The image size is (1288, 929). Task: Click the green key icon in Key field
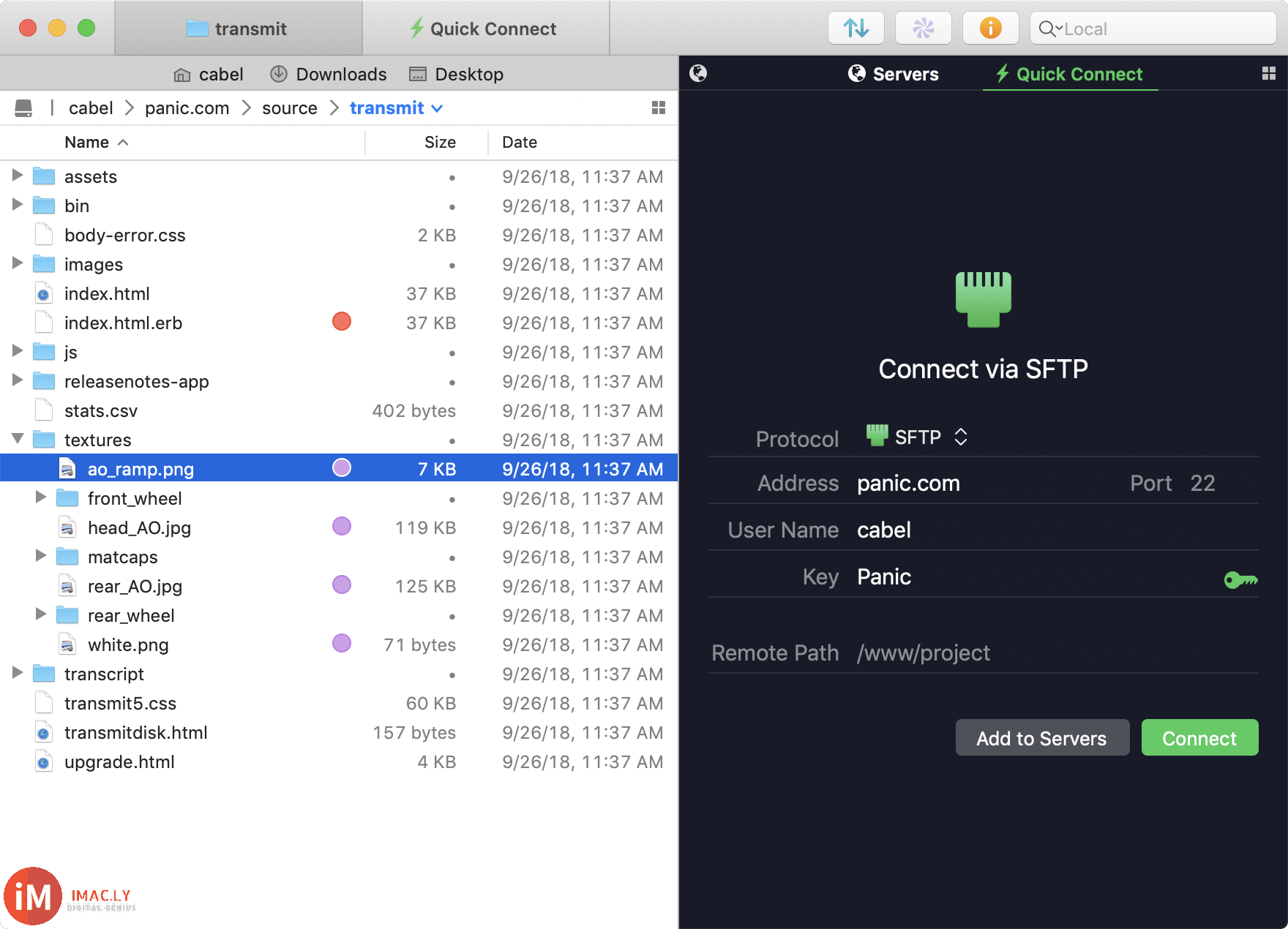[x=1241, y=580]
